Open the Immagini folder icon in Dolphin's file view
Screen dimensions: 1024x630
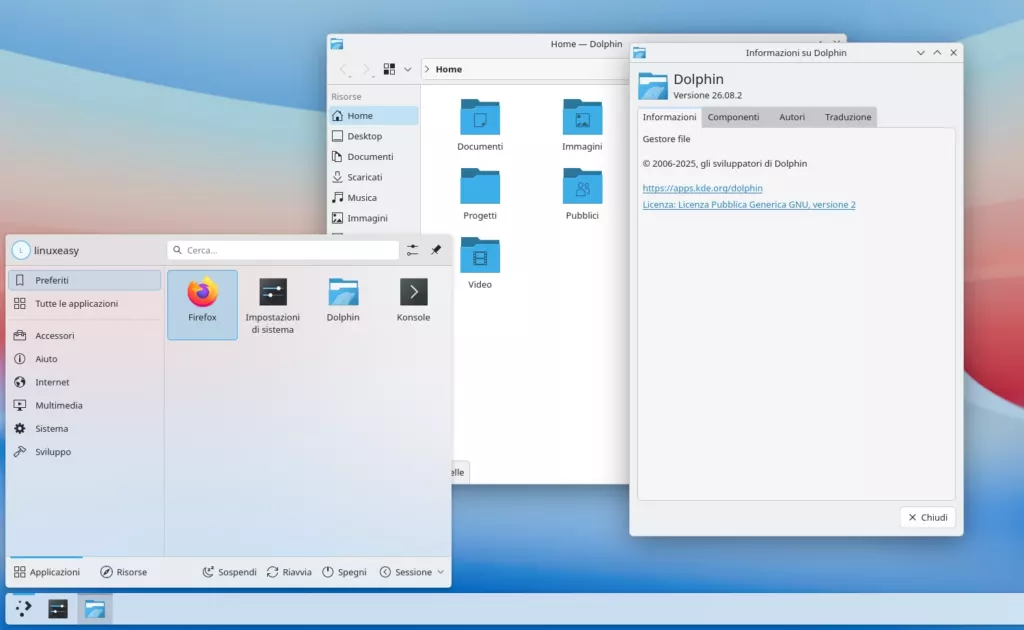click(x=582, y=125)
